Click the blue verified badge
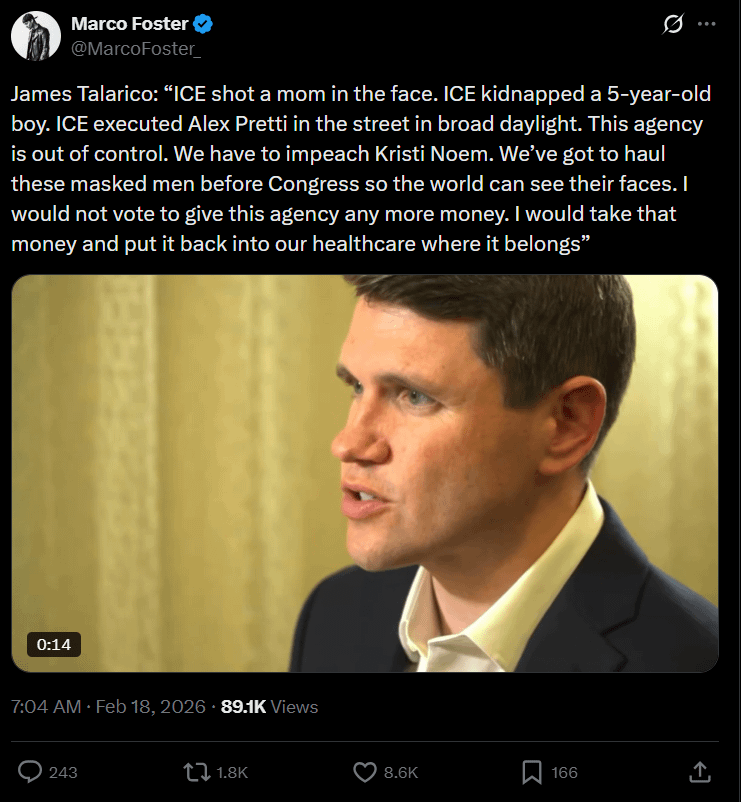 click(202, 24)
